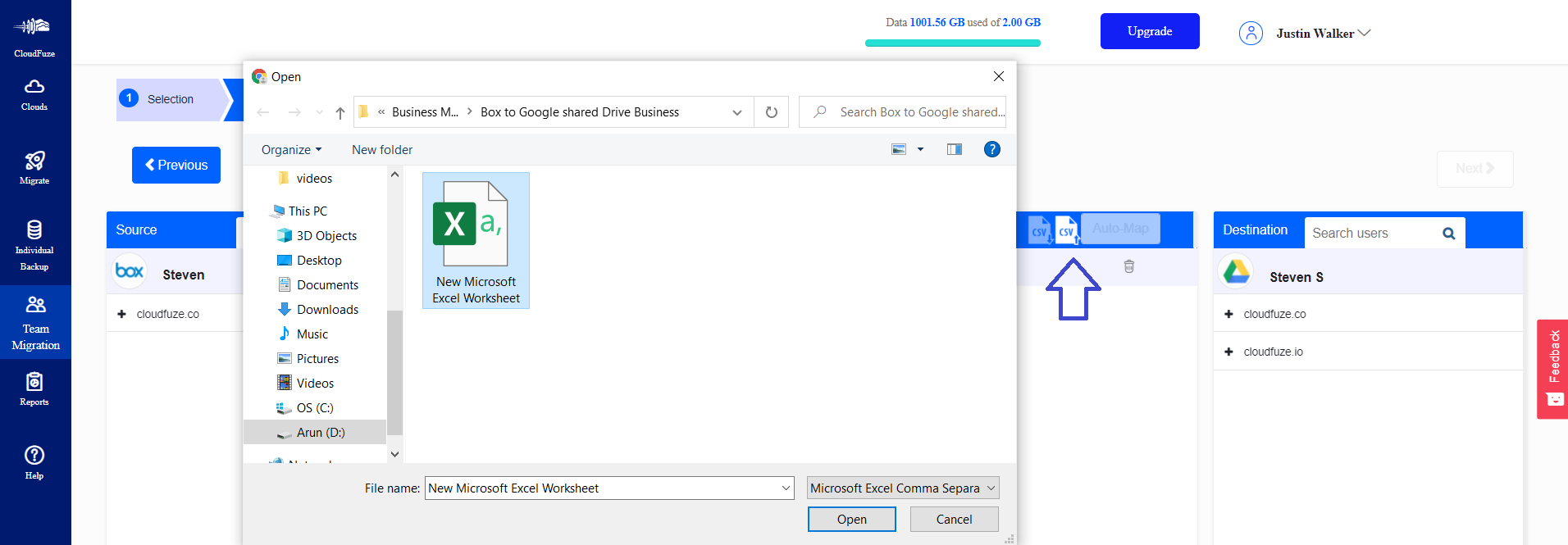The image size is (1568, 545).
Task: Close the Open file dialog
Action: [998, 76]
